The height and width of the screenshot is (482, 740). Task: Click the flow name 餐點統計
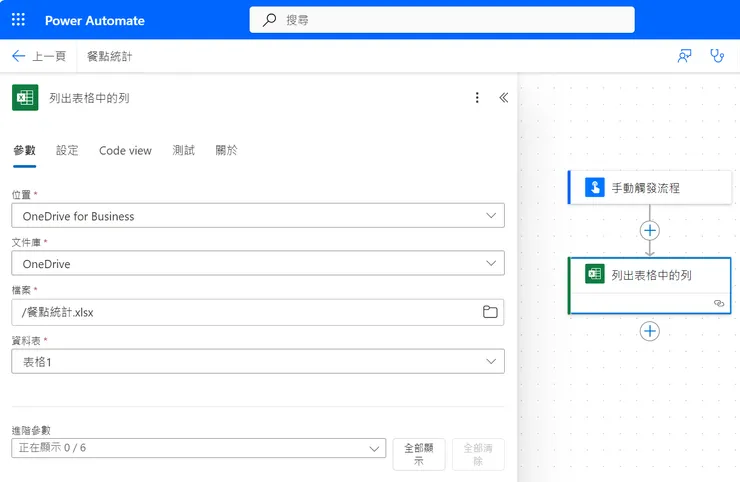point(109,56)
